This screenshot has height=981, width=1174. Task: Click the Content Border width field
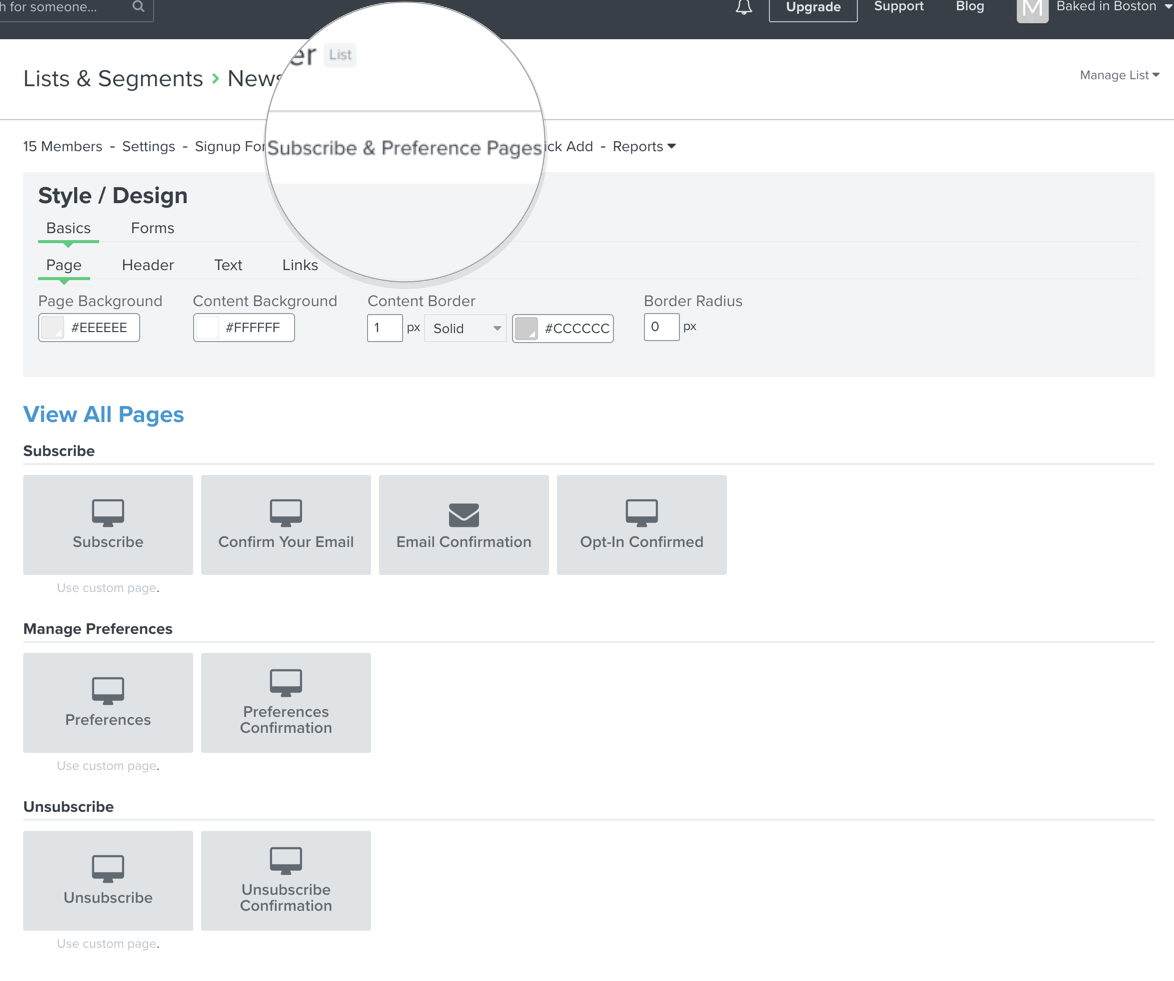coord(385,328)
